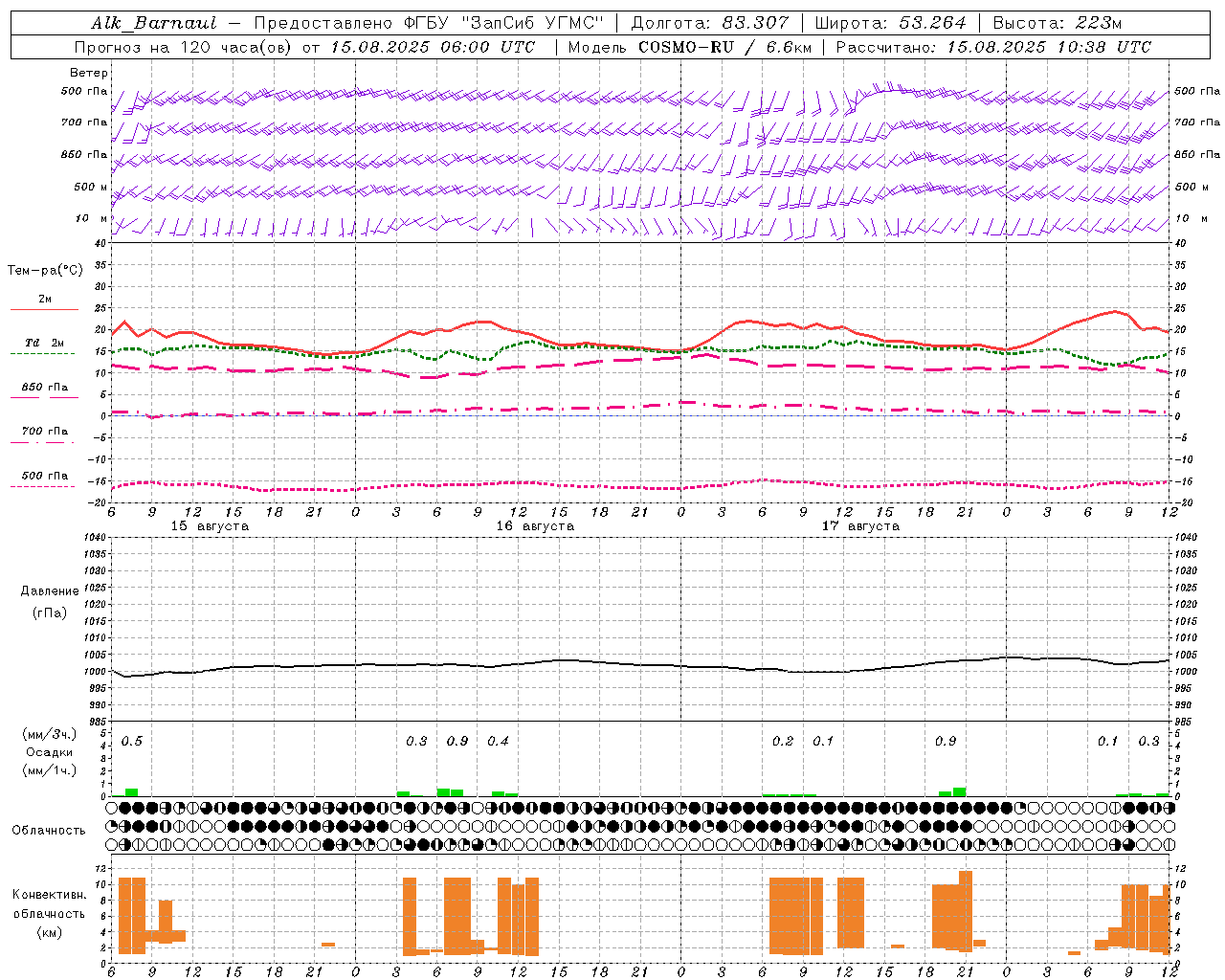This screenshot has height=980, width=1225.
Task: Click 'Рассчитано: 15.08.2025 10:38 UTC' timestamp
Action: 993,47
